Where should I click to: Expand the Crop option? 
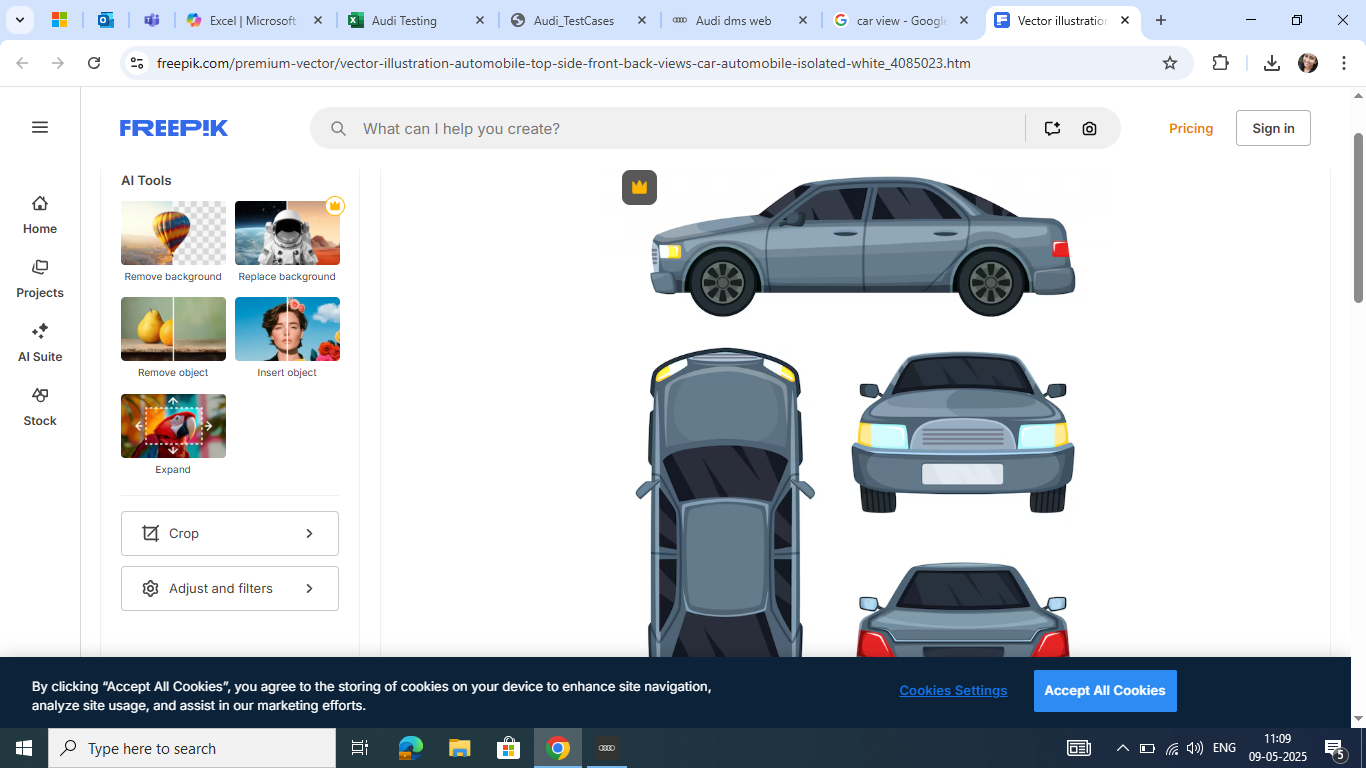pyautogui.click(x=230, y=533)
